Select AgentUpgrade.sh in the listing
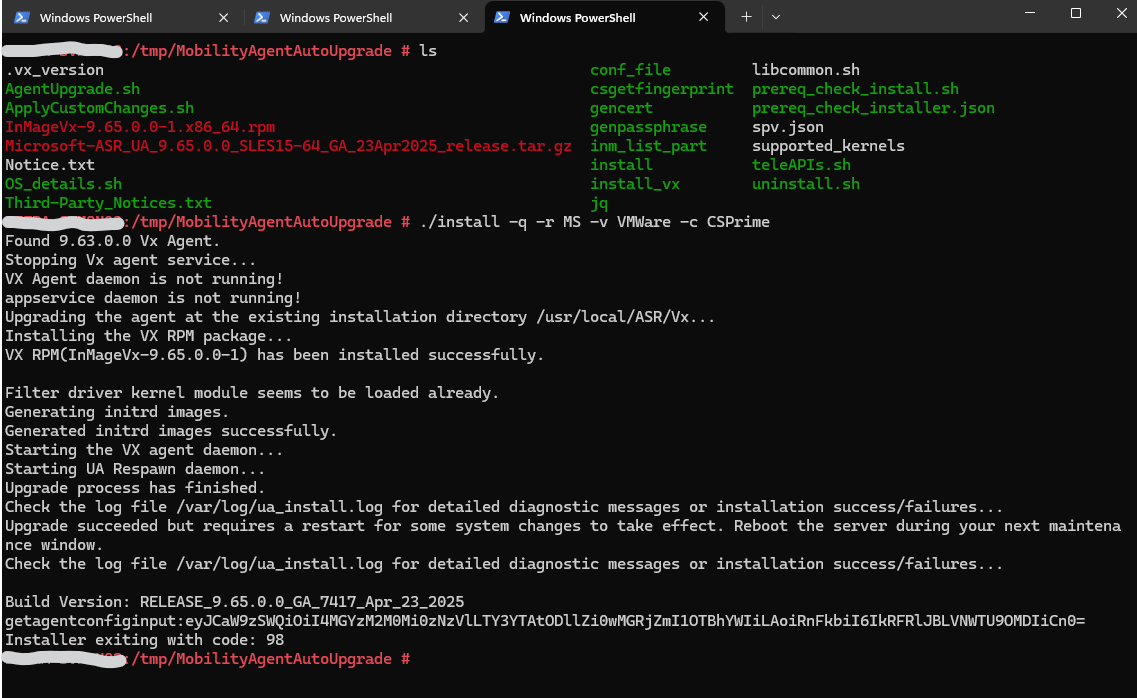Viewport: 1137px width, 698px height. point(73,89)
